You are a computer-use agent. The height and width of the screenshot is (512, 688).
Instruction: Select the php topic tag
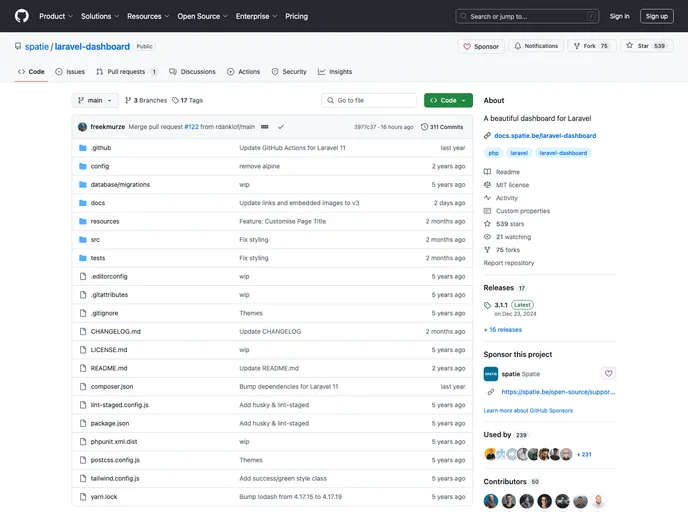pos(493,153)
